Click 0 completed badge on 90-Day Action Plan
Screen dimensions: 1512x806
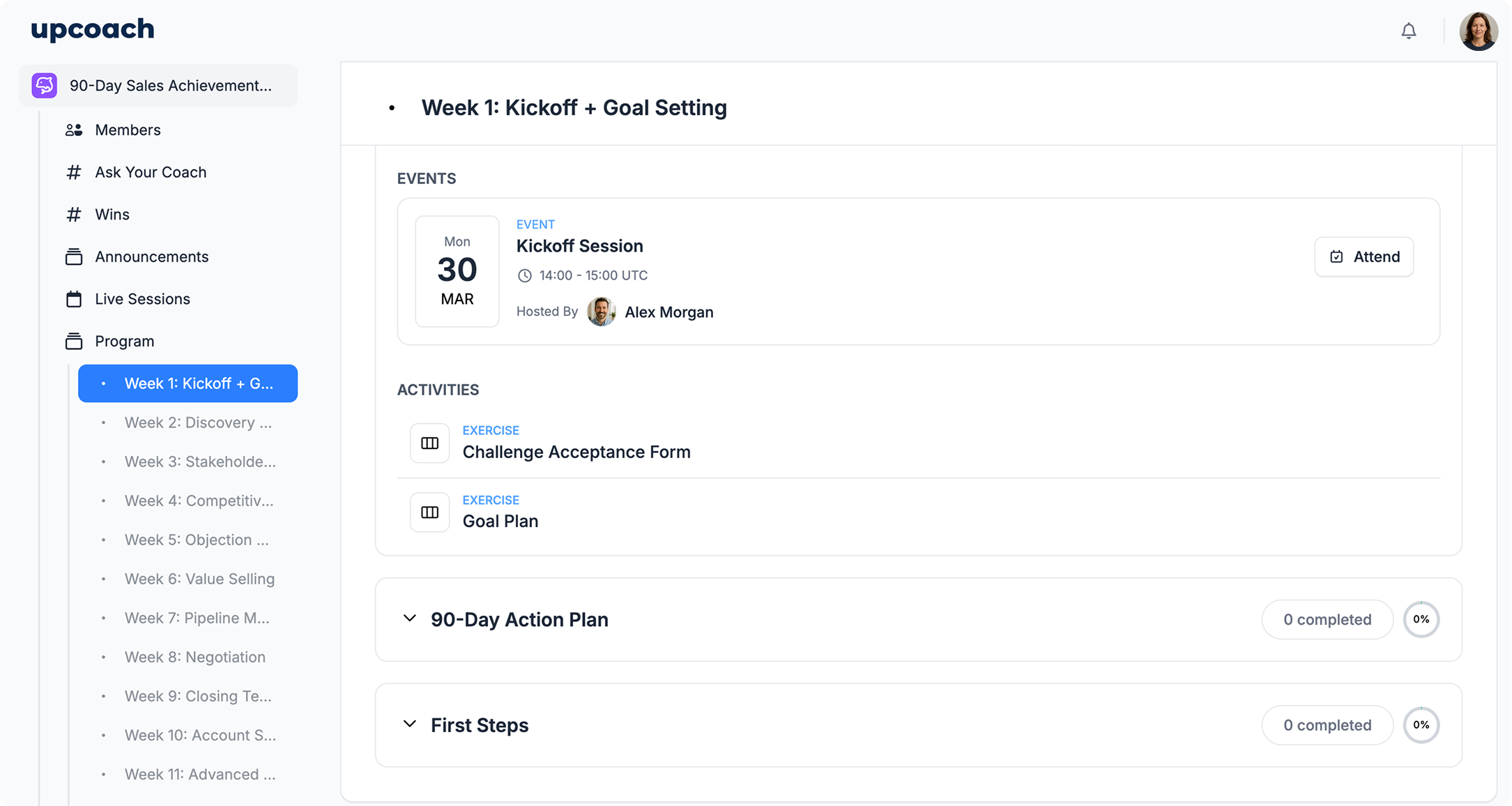[x=1327, y=619]
